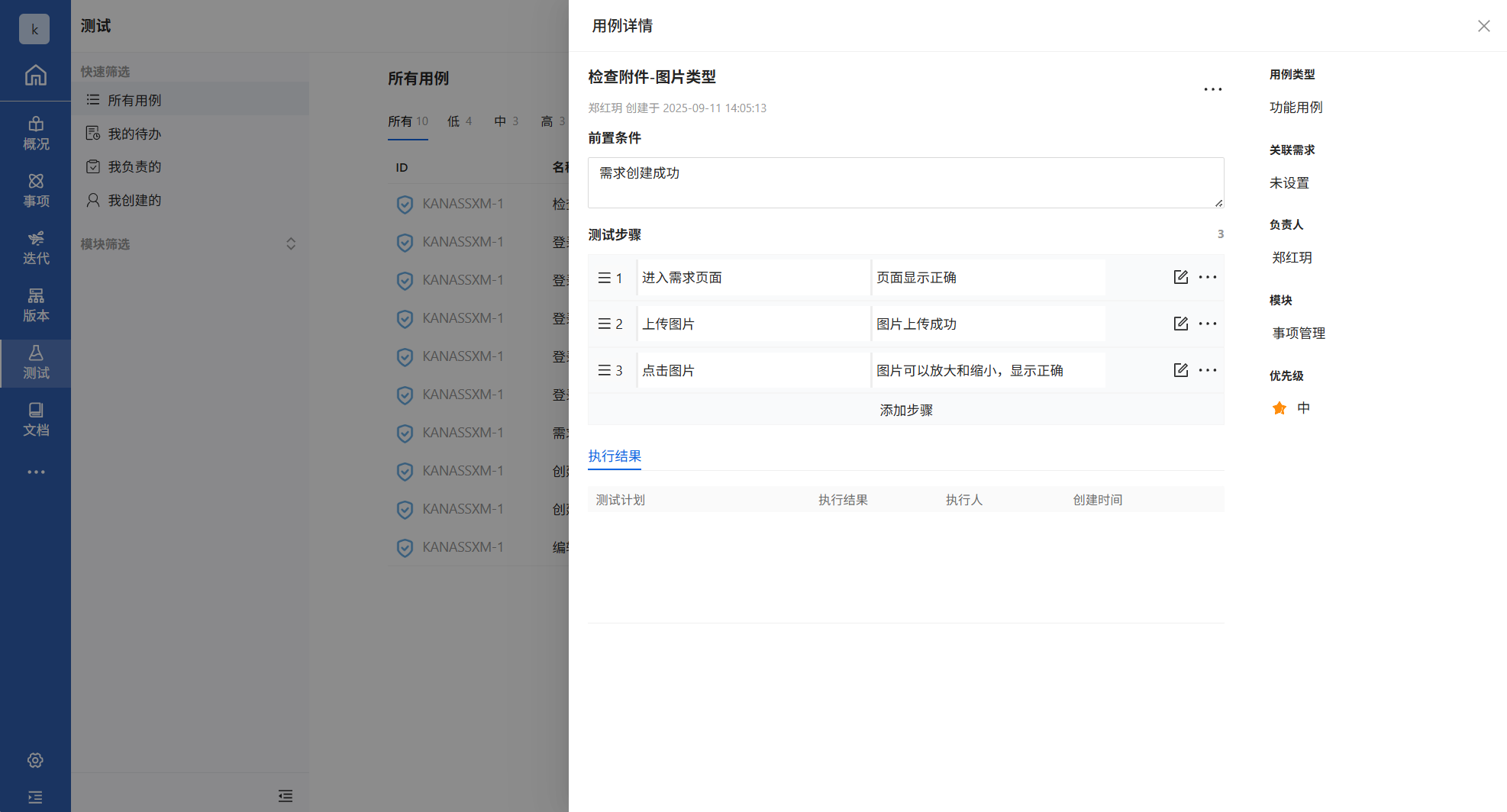
Task: Click step 3 description 点击图片
Action: pyautogui.click(x=753, y=371)
